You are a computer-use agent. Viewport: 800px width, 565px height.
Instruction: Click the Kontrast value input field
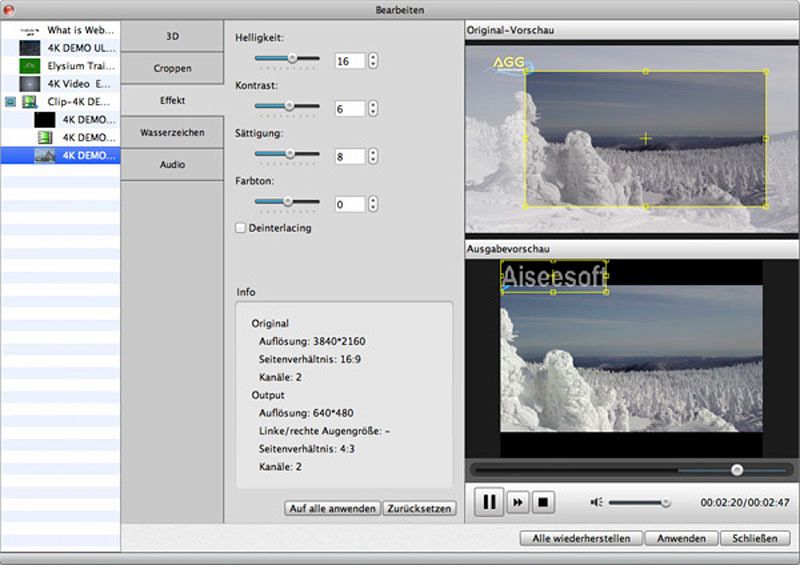(x=350, y=109)
